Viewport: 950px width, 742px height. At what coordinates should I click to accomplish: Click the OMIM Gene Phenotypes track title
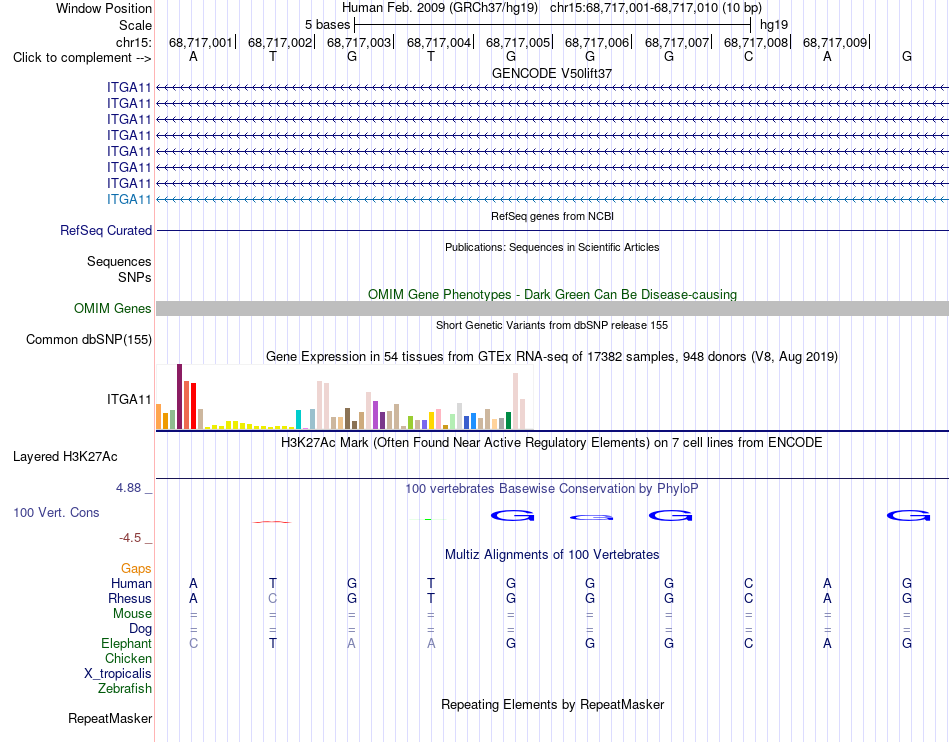tap(552, 294)
